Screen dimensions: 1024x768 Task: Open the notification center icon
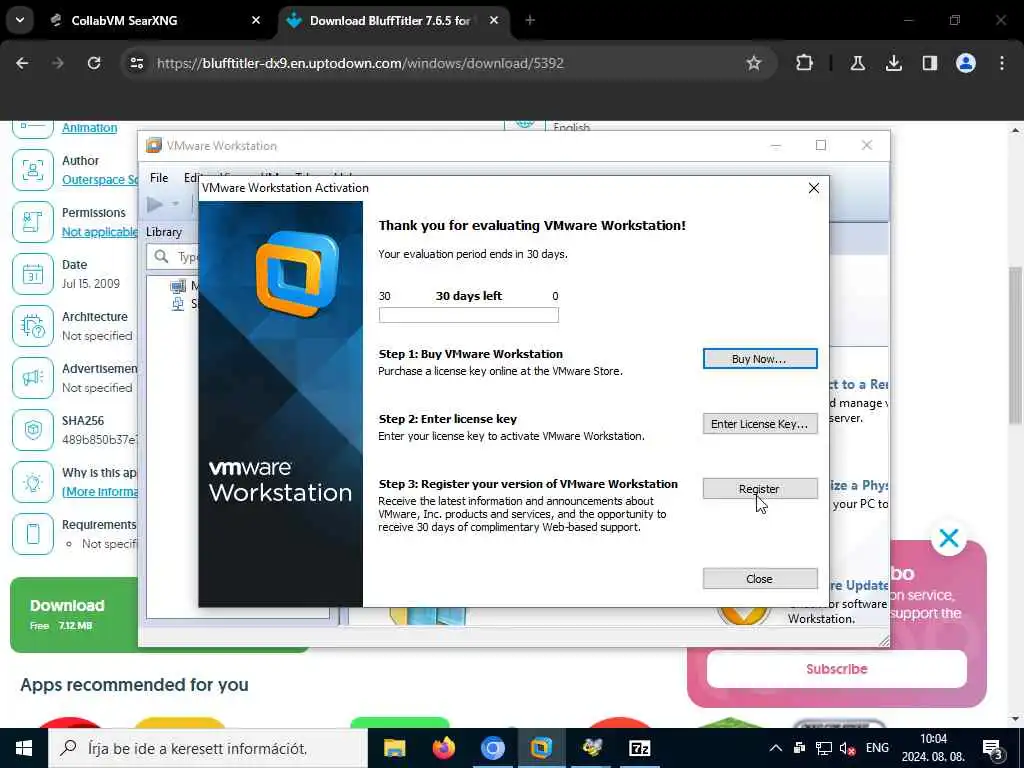(x=992, y=750)
